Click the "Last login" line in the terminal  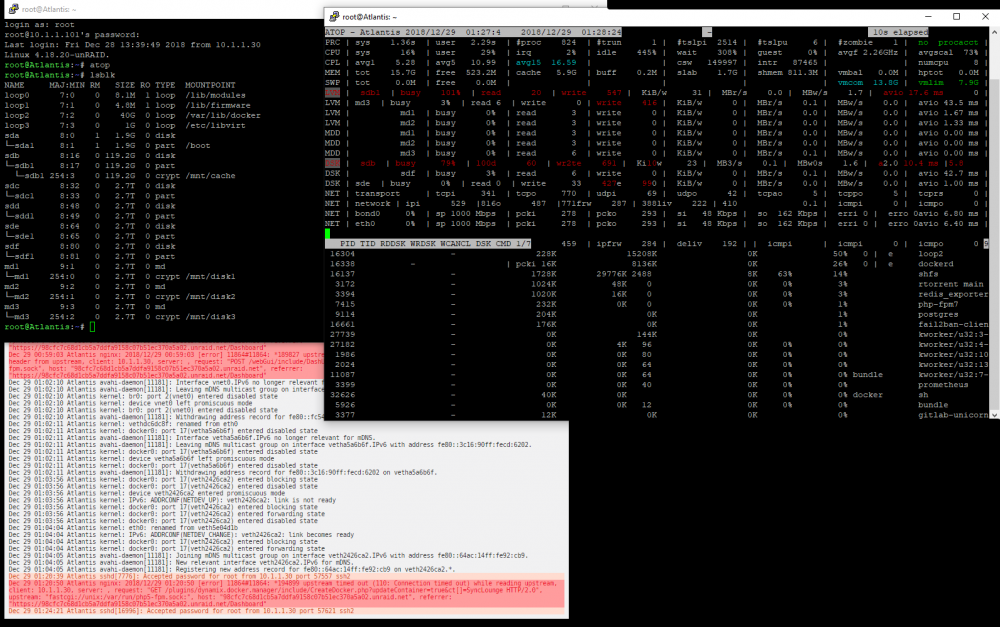132,45
